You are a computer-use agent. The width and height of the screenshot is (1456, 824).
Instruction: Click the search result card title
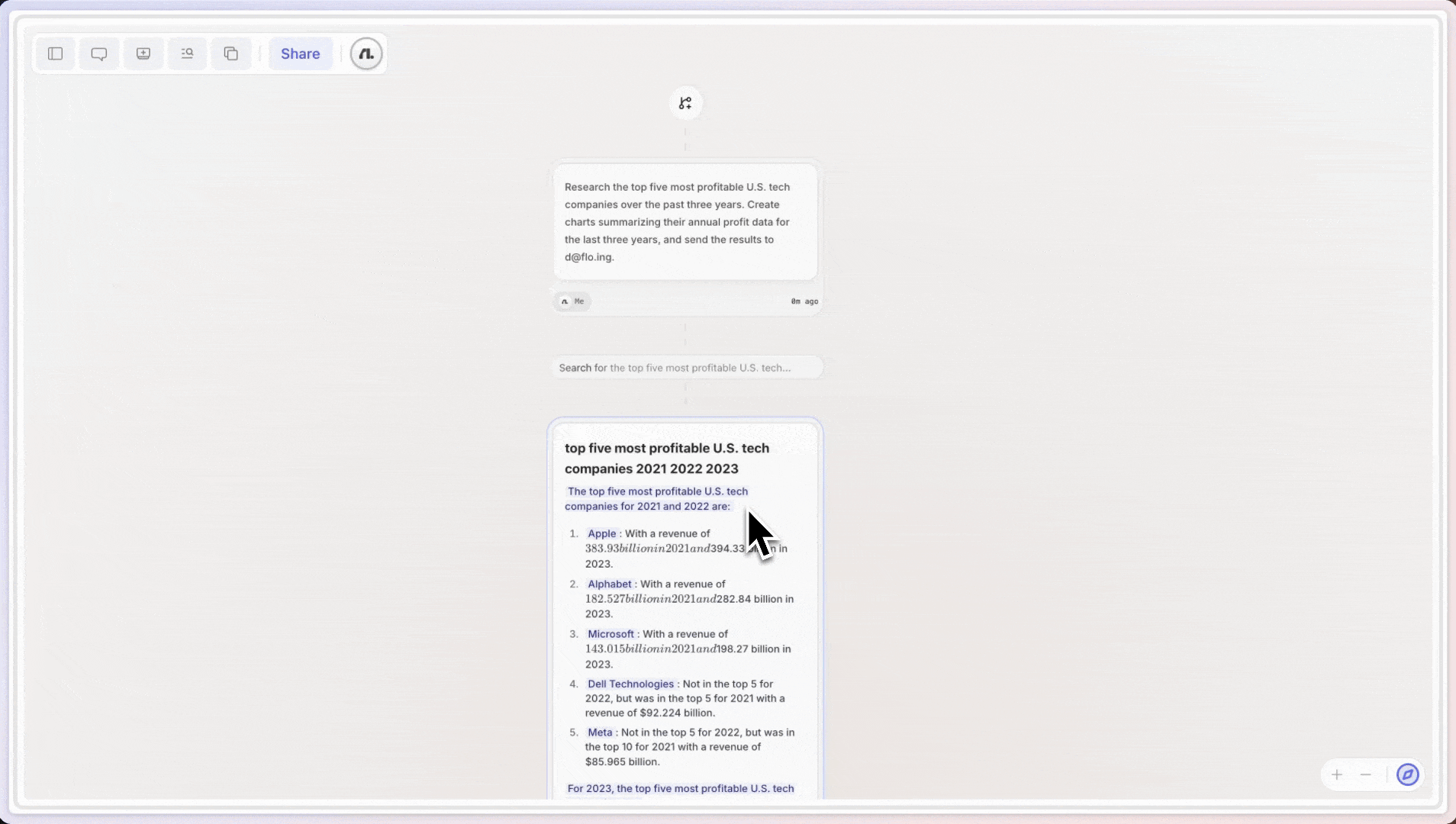(666, 459)
